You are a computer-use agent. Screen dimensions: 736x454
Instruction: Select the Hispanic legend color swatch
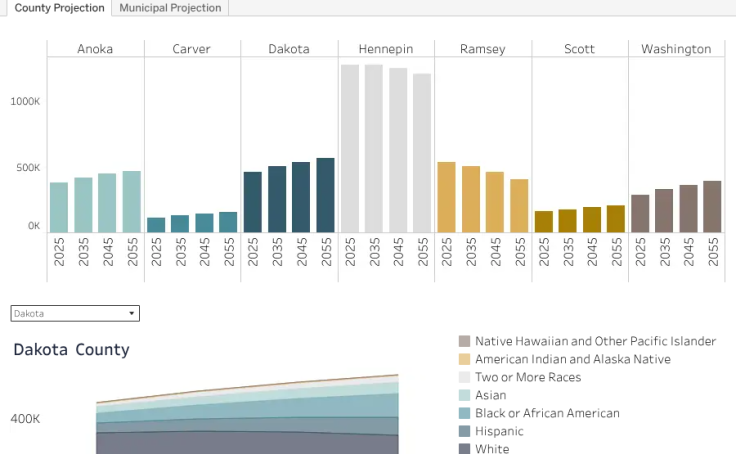point(464,431)
